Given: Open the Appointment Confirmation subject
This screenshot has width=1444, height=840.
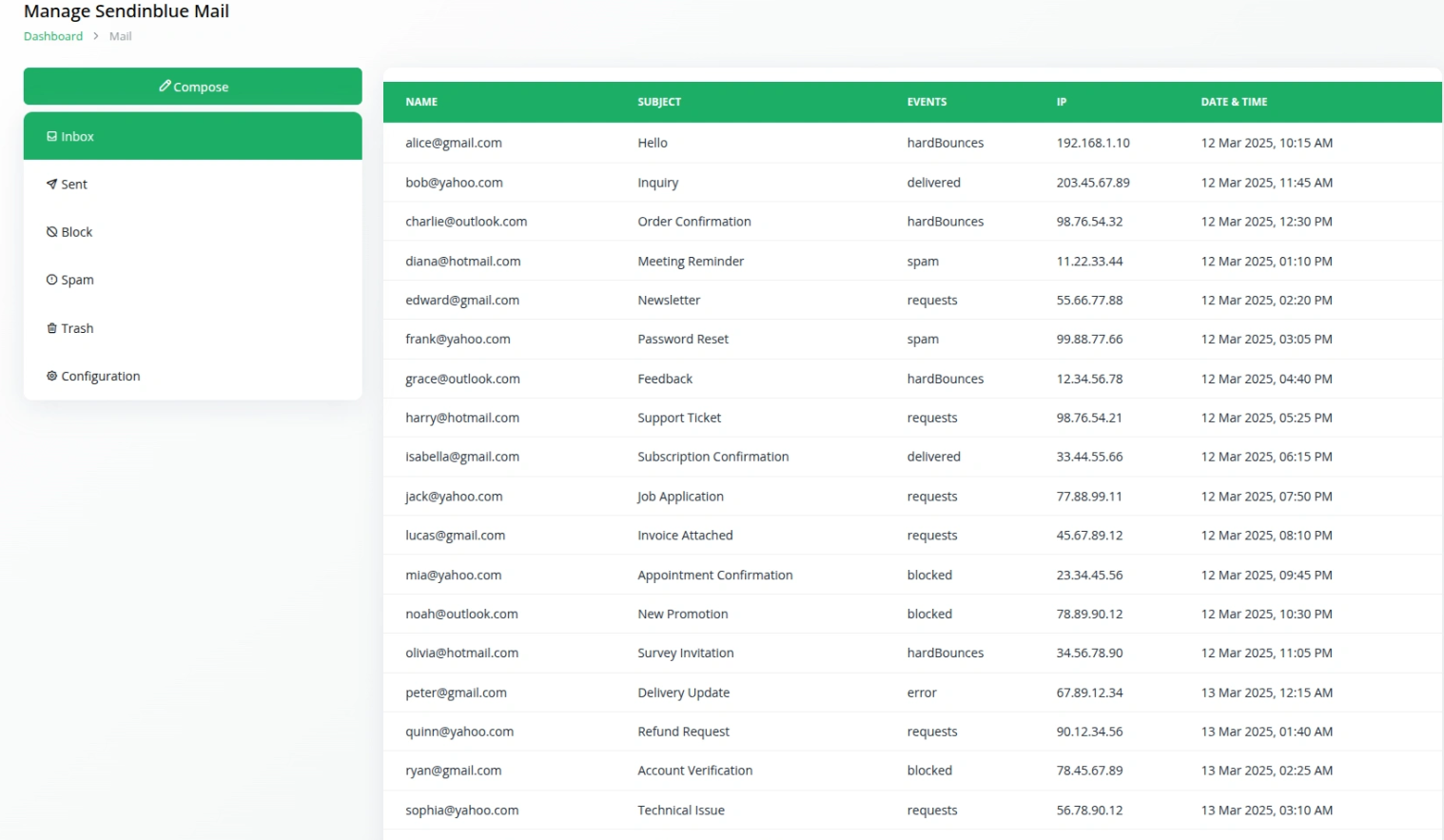Looking at the screenshot, I should click(715, 575).
